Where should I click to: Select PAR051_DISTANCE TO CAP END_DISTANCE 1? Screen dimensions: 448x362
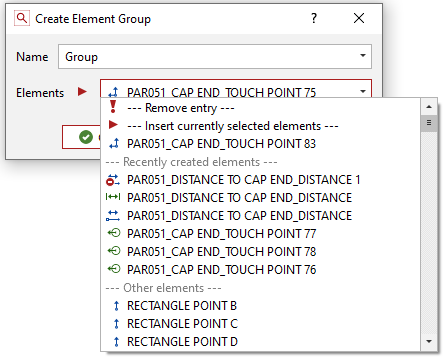[260, 180]
